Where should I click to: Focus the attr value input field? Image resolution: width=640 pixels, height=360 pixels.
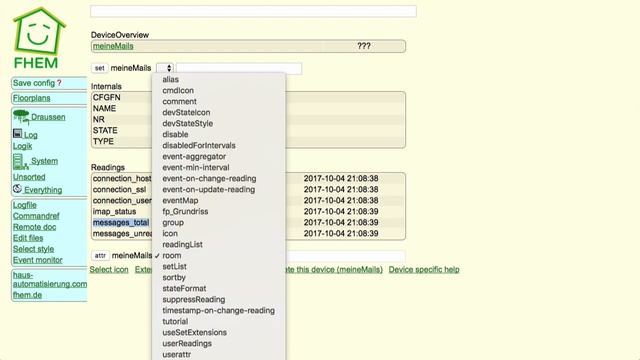(345, 256)
